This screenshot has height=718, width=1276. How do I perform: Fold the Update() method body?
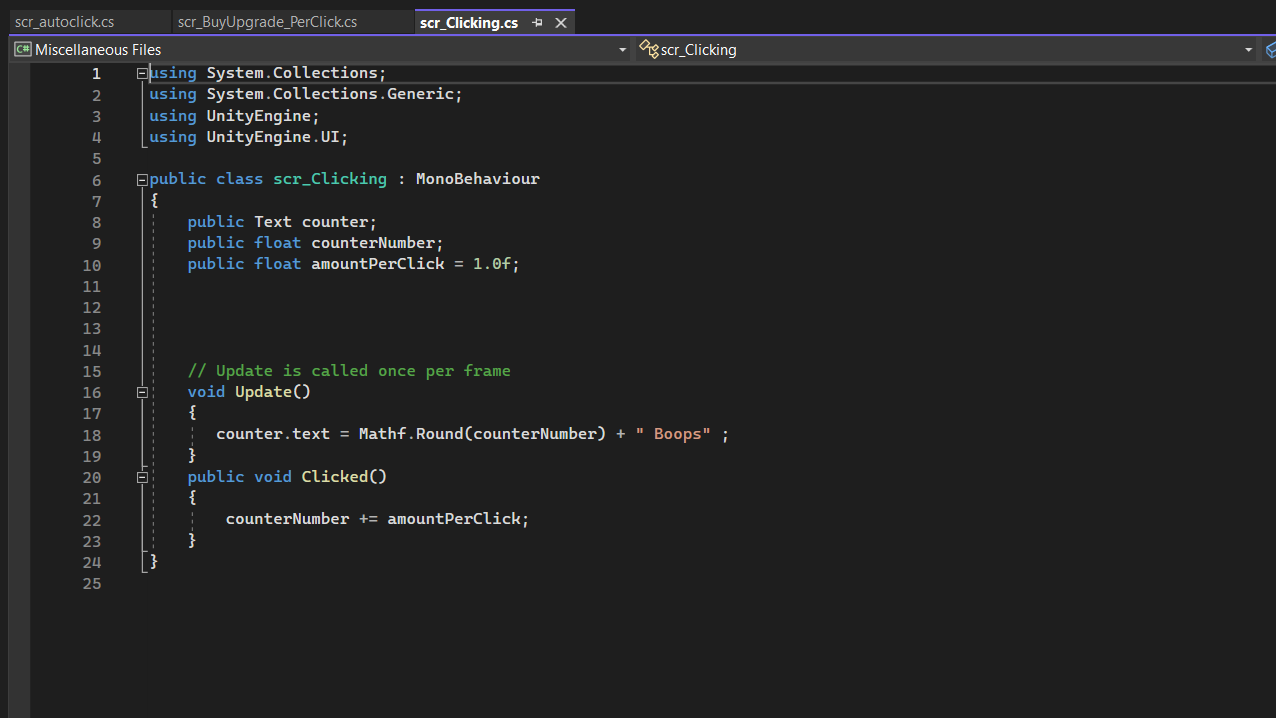(x=142, y=392)
